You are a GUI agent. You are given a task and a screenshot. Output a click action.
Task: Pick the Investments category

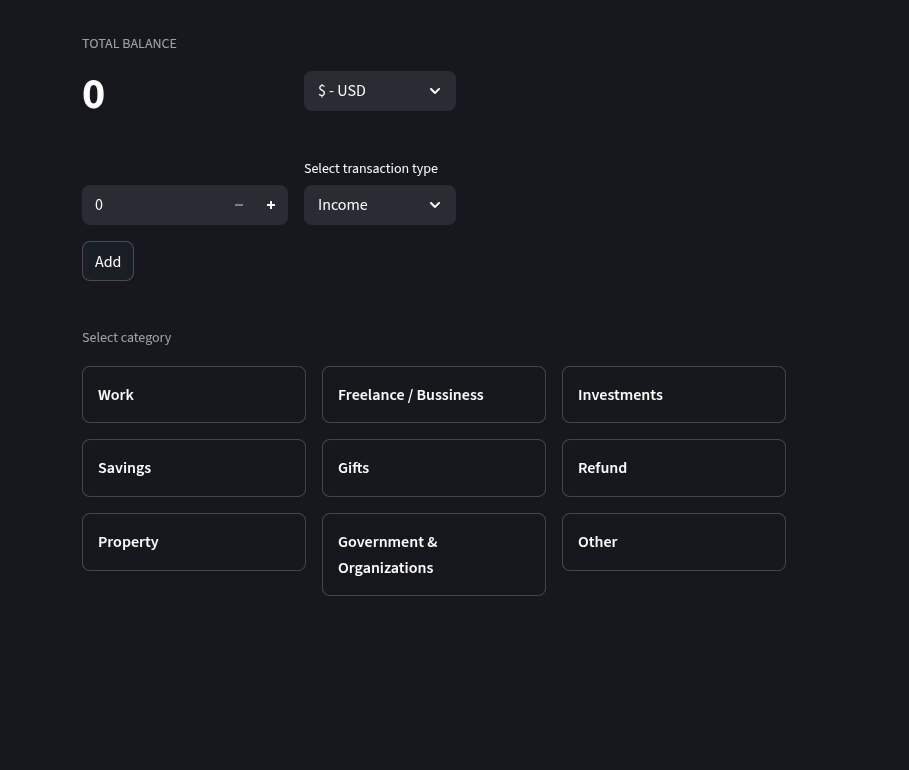coord(674,394)
